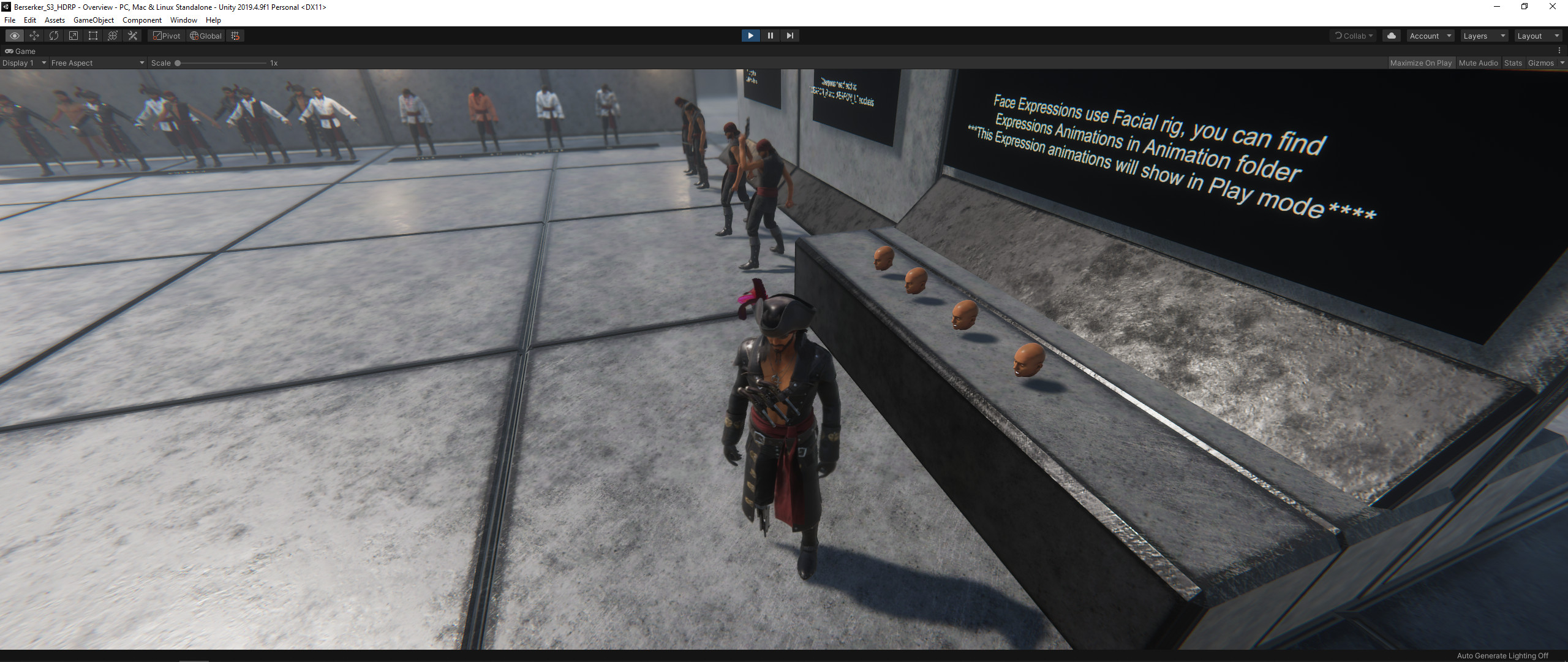The height and width of the screenshot is (662, 1568).
Task: Toggle the Stats overlay
Action: pyautogui.click(x=1513, y=63)
